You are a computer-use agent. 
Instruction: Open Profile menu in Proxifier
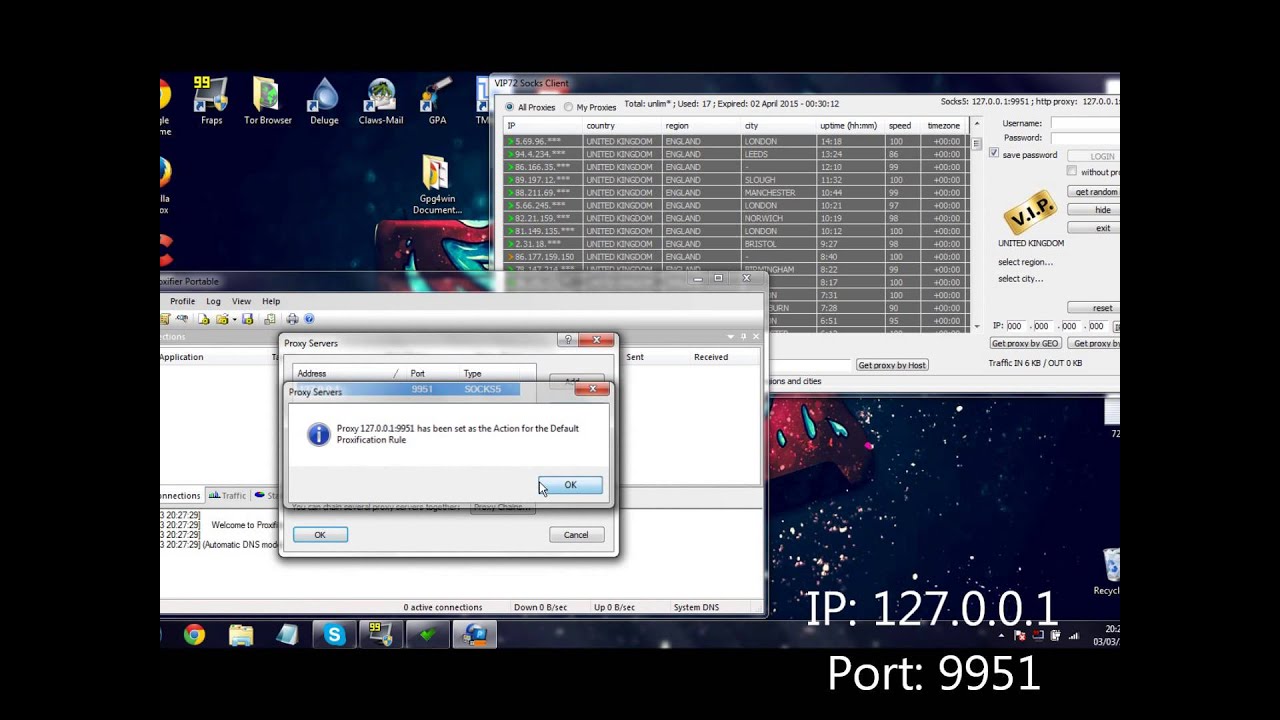tap(182, 301)
